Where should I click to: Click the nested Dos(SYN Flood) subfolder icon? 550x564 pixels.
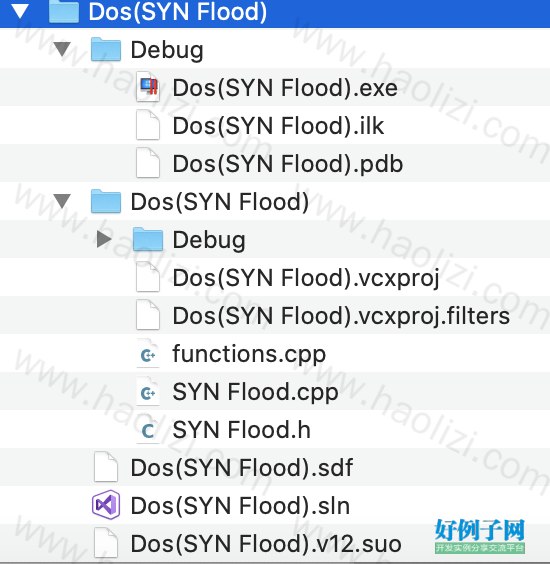click(x=106, y=201)
